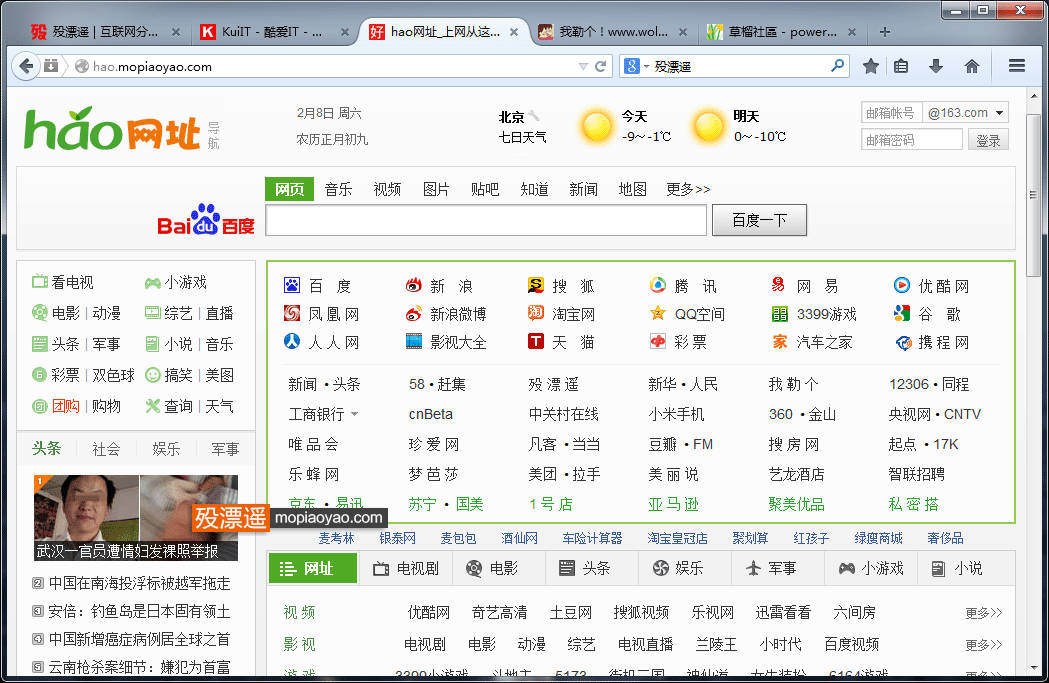Open the 搜狐视频 link in video row
This screenshot has height=683, width=1049.
pyautogui.click(x=641, y=612)
